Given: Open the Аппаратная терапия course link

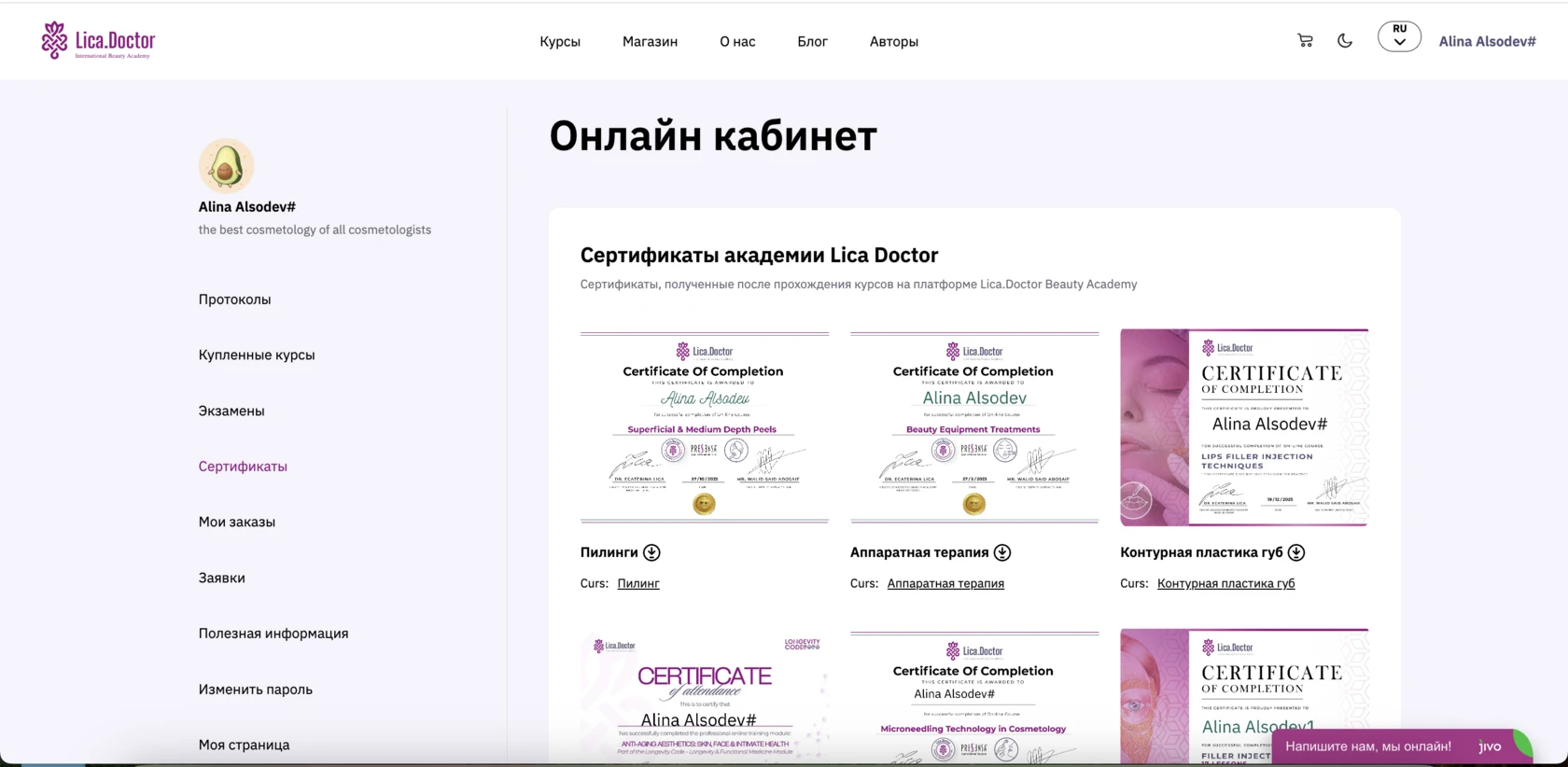Looking at the screenshot, I should (x=945, y=583).
